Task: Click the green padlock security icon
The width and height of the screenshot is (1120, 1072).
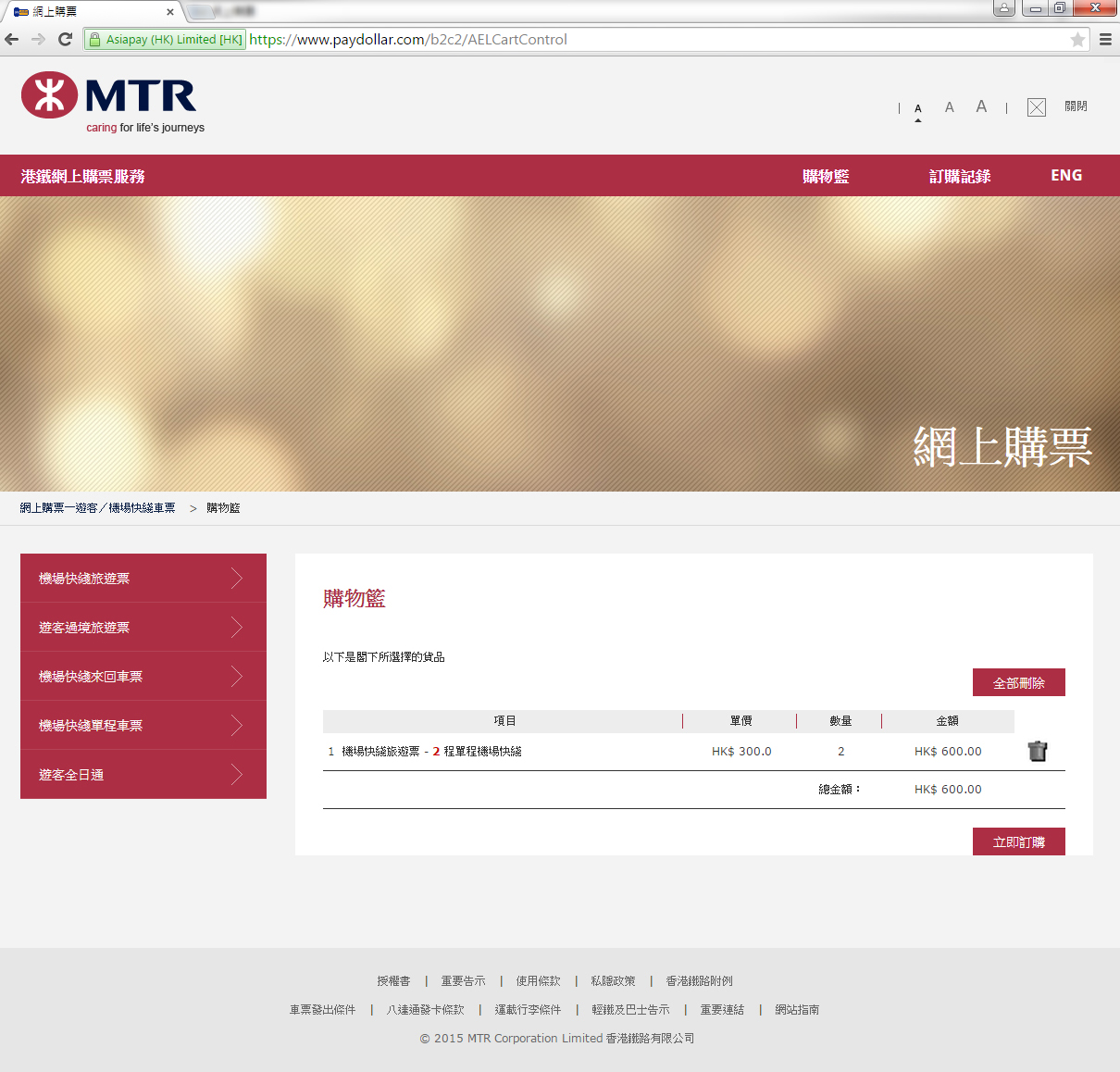Action: [94, 40]
